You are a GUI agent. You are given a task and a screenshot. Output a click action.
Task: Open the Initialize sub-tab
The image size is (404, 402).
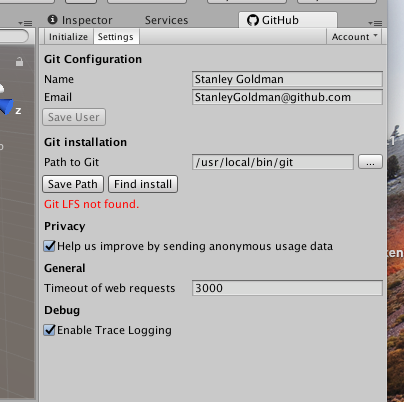coord(68,37)
